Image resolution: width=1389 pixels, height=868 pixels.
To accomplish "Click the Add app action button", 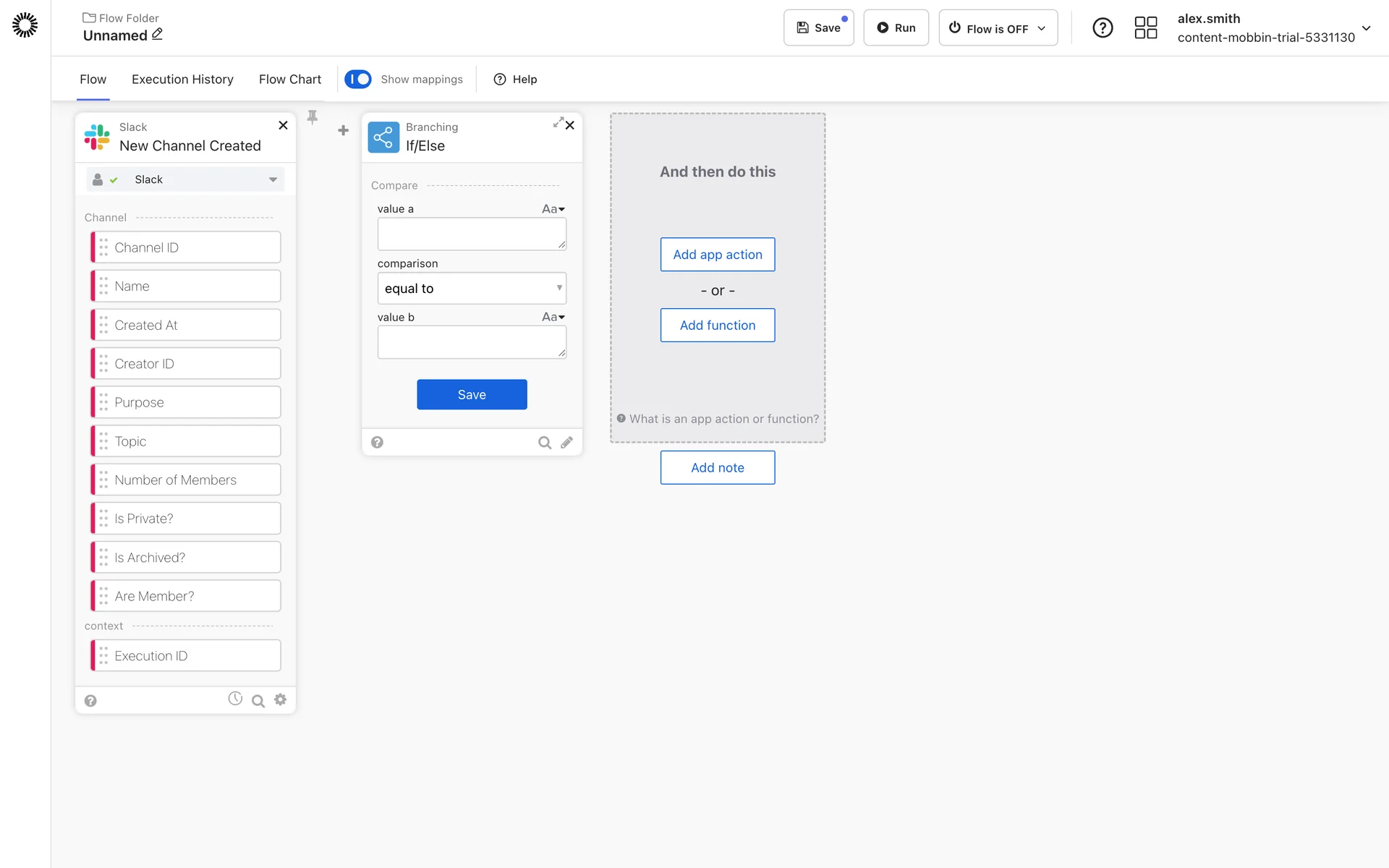I will pyautogui.click(x=717, y=255).
